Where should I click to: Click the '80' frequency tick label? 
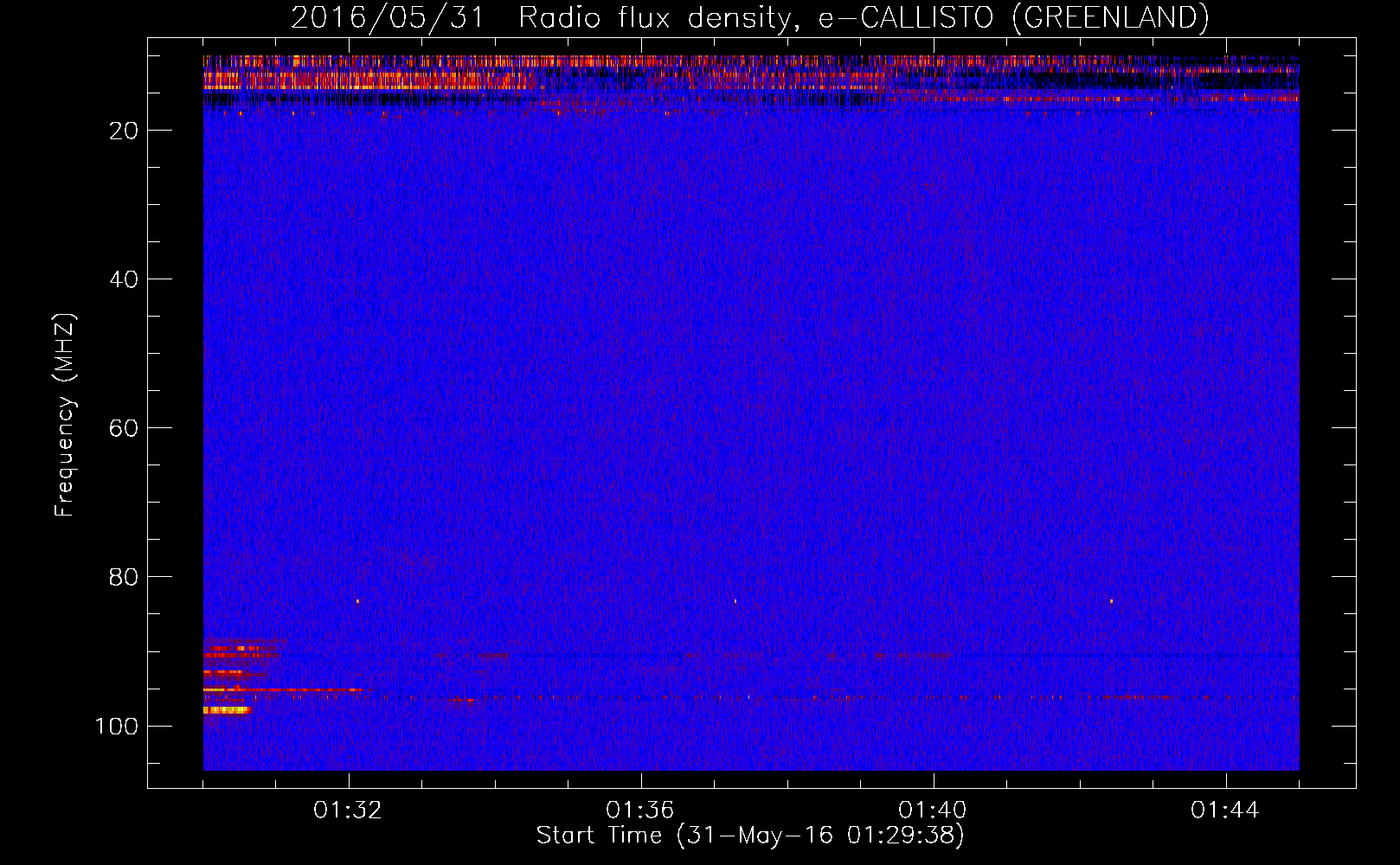[124, 577]
